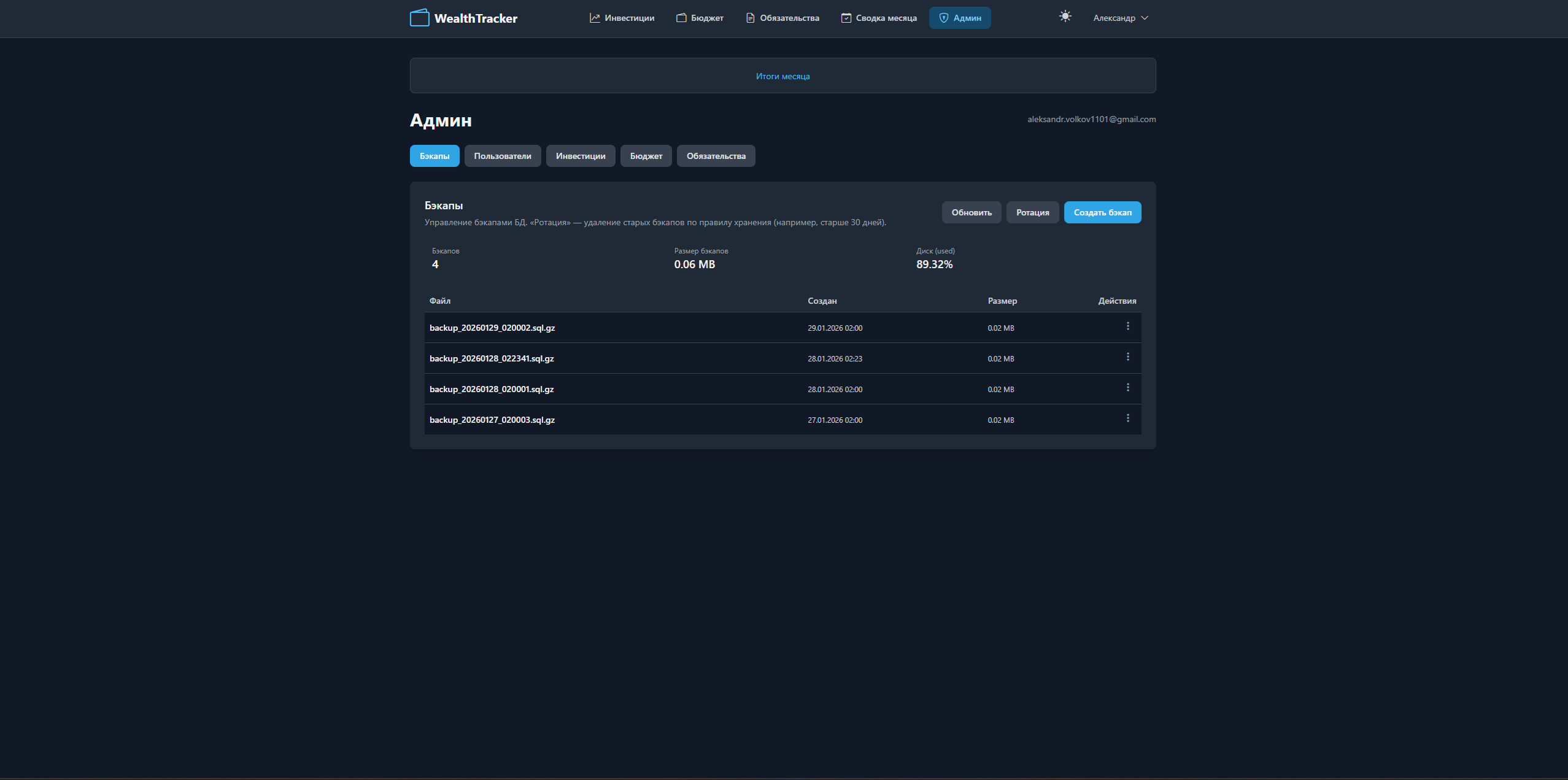The height and width of the screenshot is (780, 1568).
Task: Open three-dot menu for backup_20260127_020003.sql.gz
Action: pos(1127,419)
